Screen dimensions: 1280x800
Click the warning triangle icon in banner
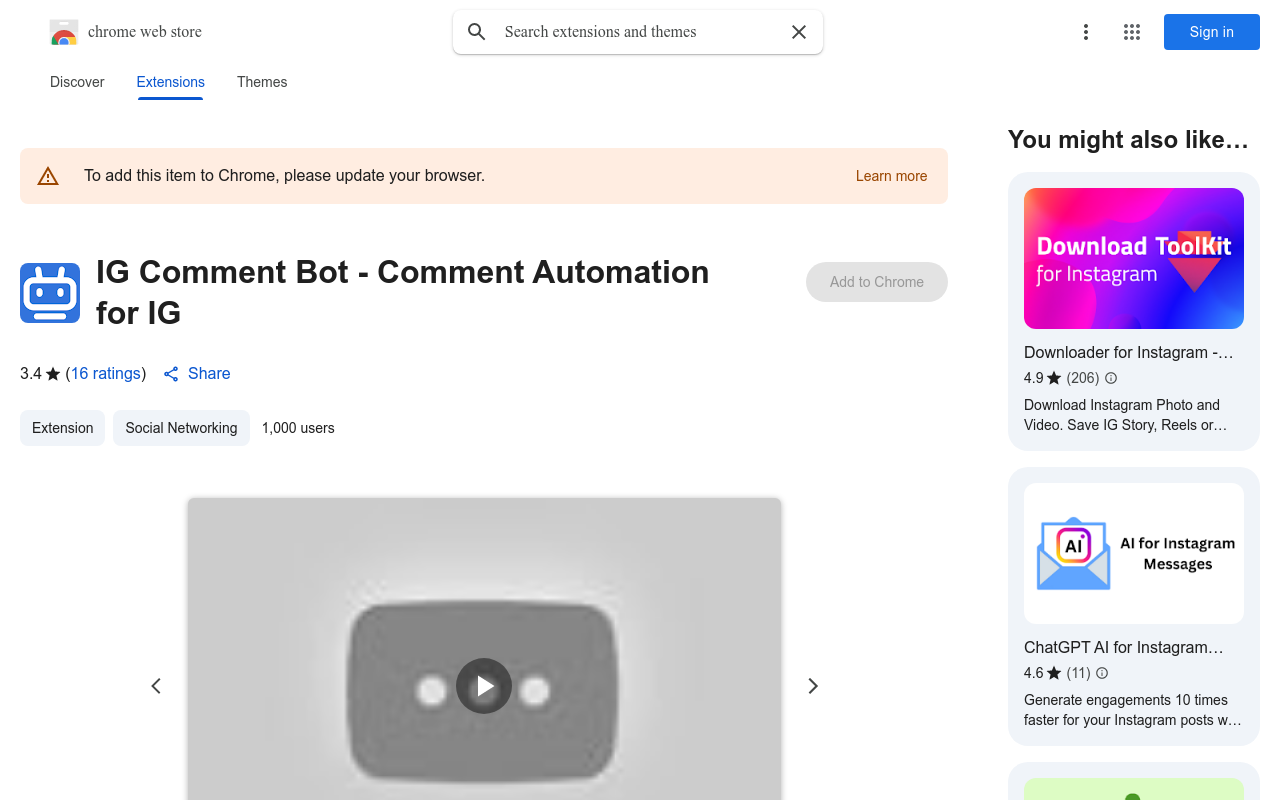click(48, 176)
